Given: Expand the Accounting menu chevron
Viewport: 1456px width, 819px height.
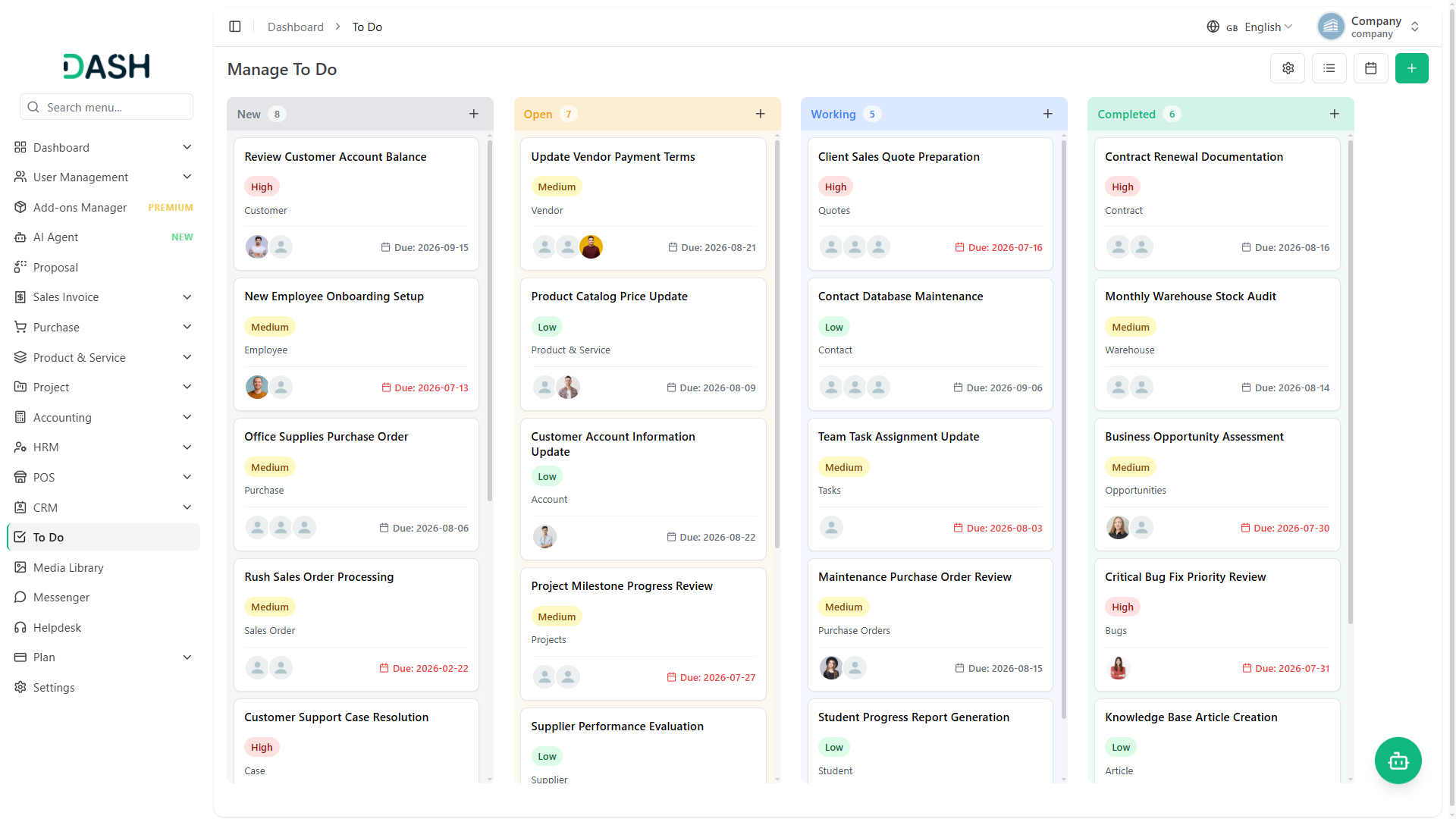Looking at the screenshot, I should [x=187, y=417].
